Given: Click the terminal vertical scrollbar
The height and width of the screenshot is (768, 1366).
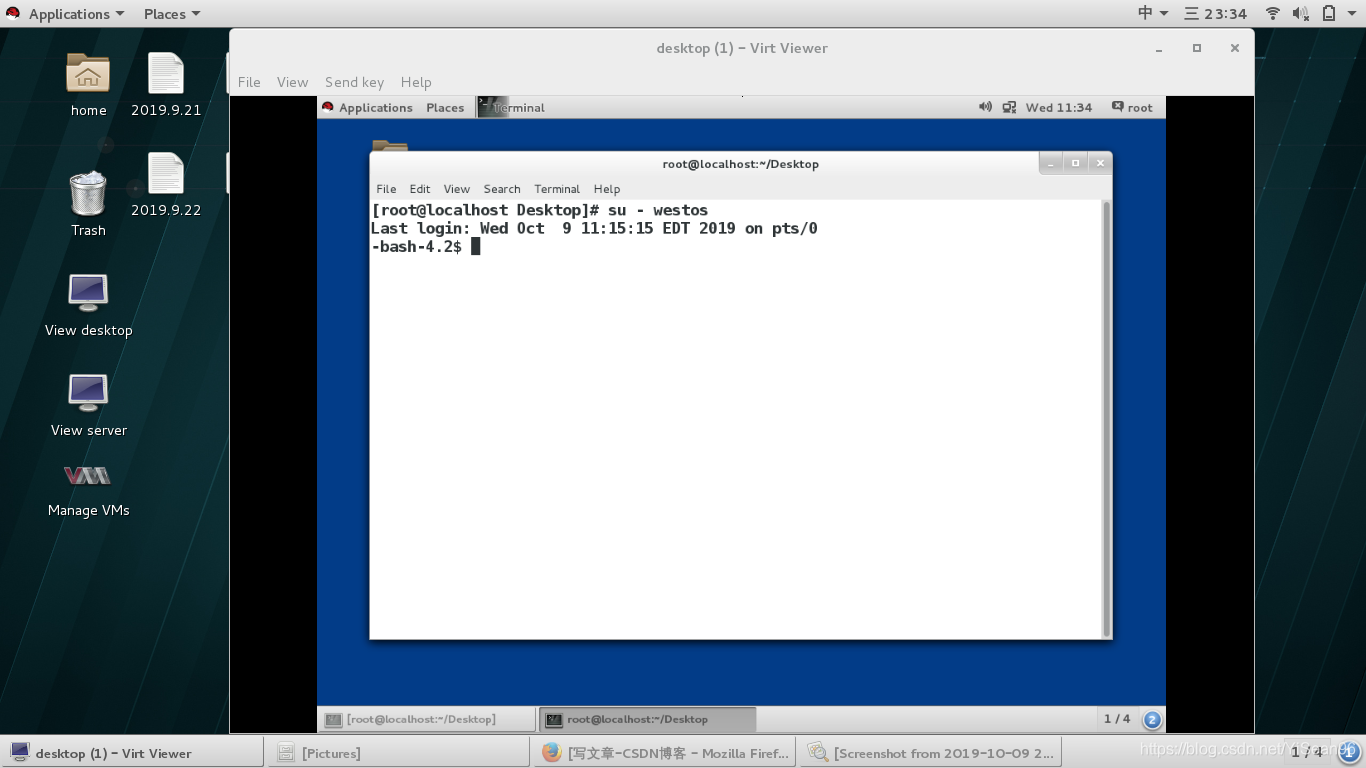Looking at the screenshot, I should click(1106, 418).
